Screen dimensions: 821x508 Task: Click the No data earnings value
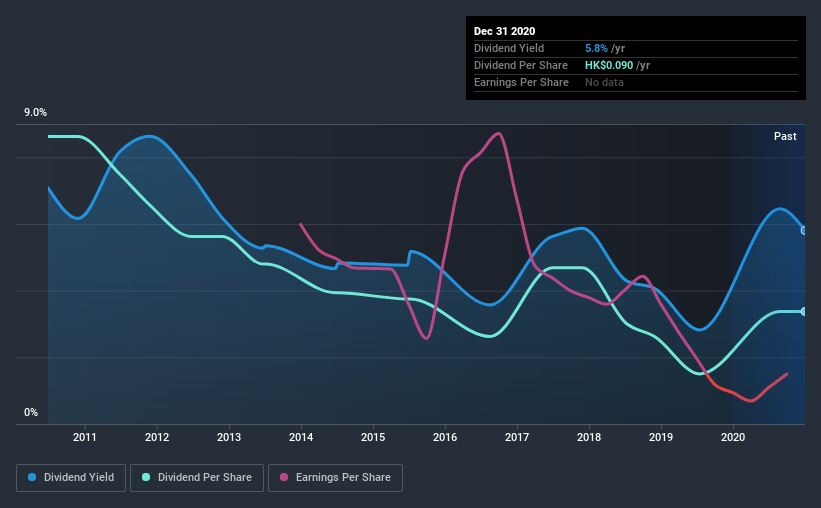click(604, 82)
